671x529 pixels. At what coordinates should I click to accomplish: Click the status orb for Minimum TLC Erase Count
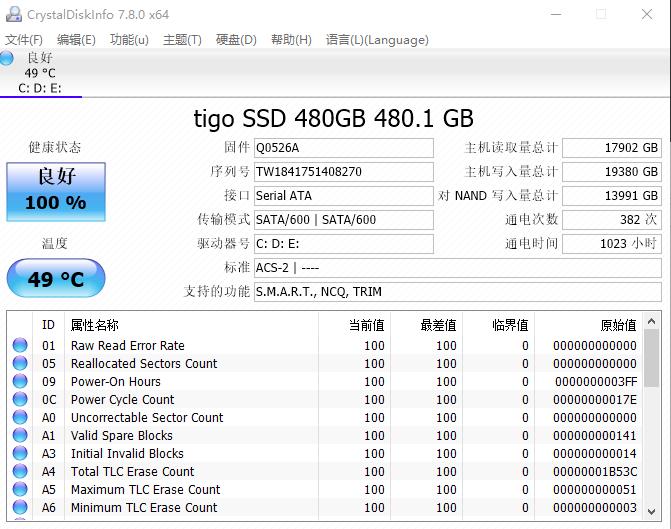point(20,507)
